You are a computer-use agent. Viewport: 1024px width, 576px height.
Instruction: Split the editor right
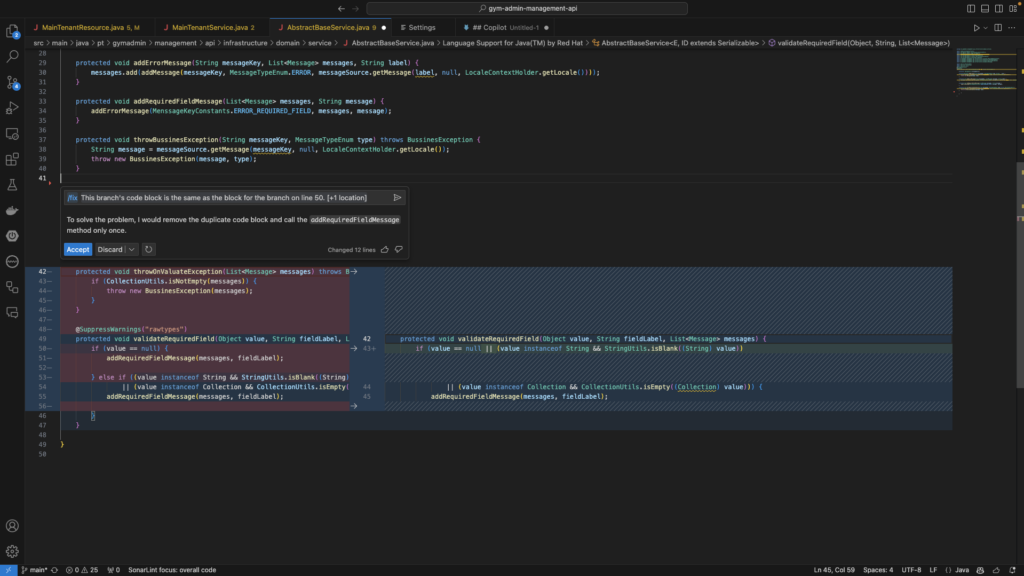[x=998, y=27]
